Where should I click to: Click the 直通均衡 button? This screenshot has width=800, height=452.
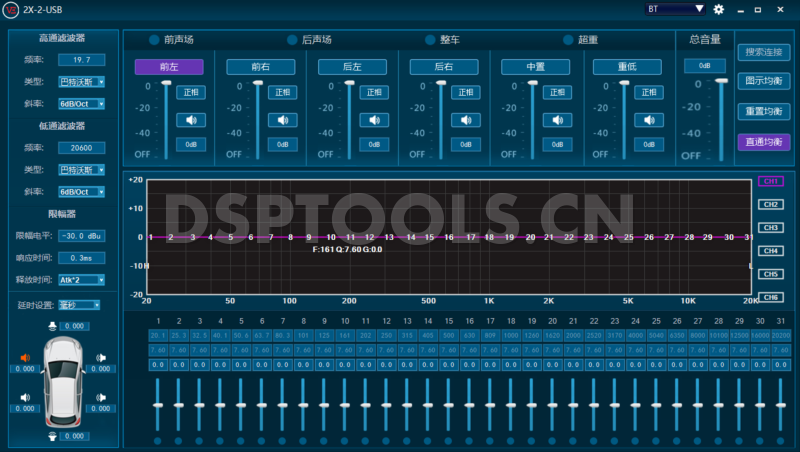click(764, 142)
